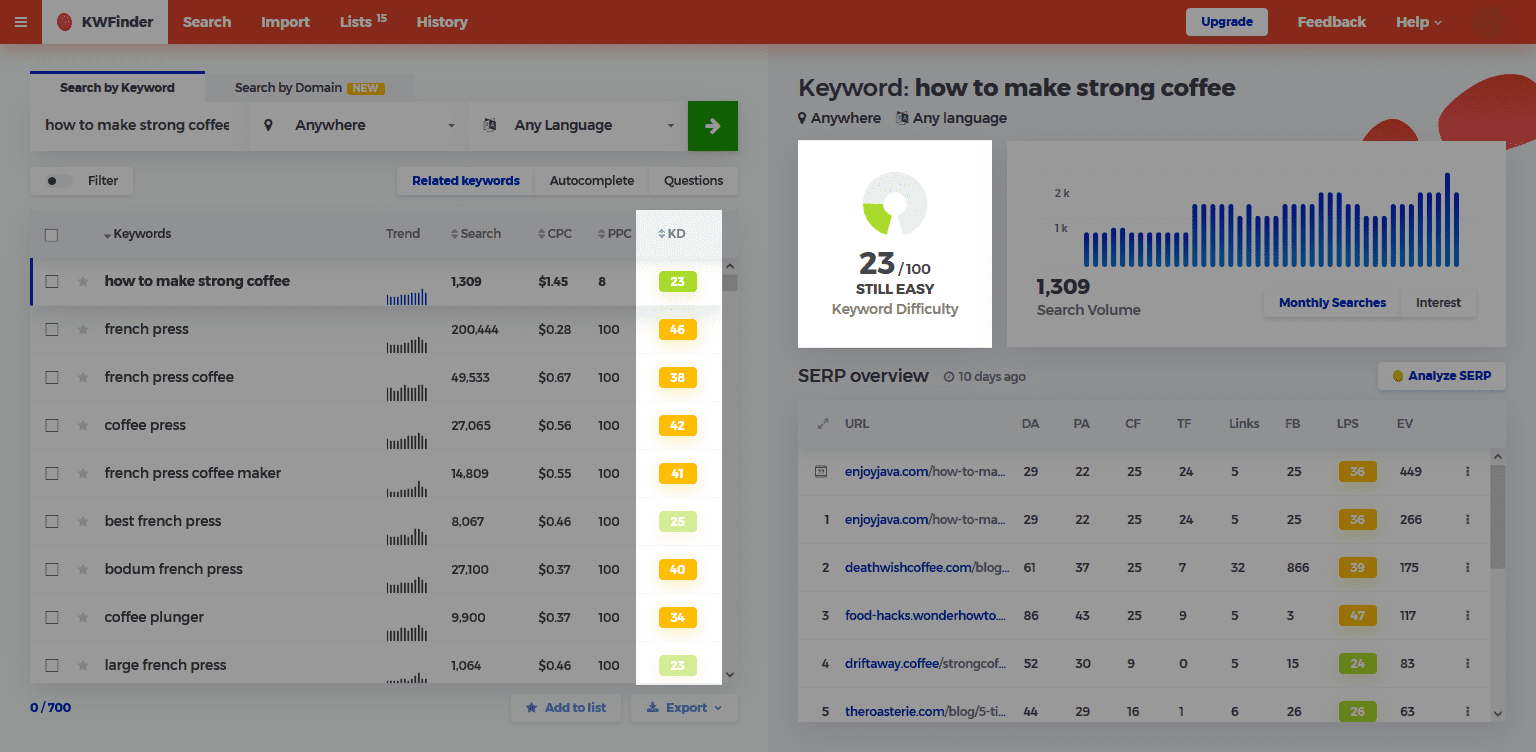Open options for first enjoyjava.com row

coord(1468,471)
